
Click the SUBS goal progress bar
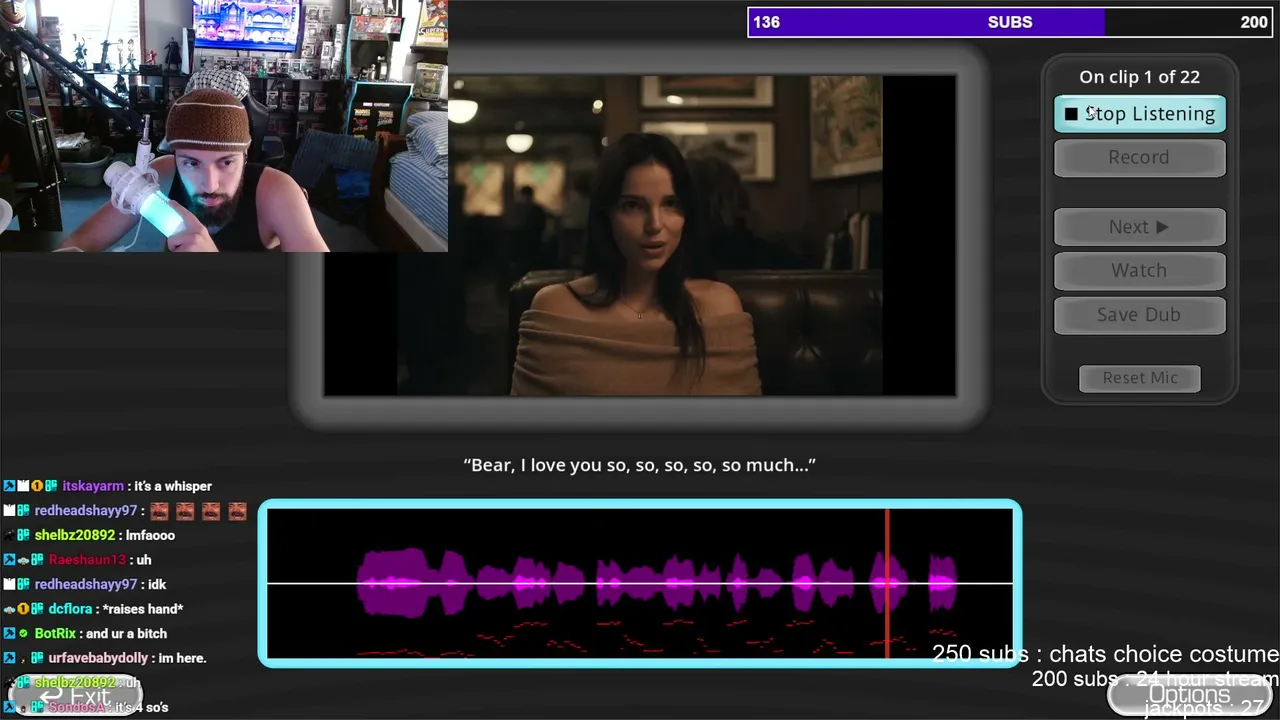coord(1010,22)
